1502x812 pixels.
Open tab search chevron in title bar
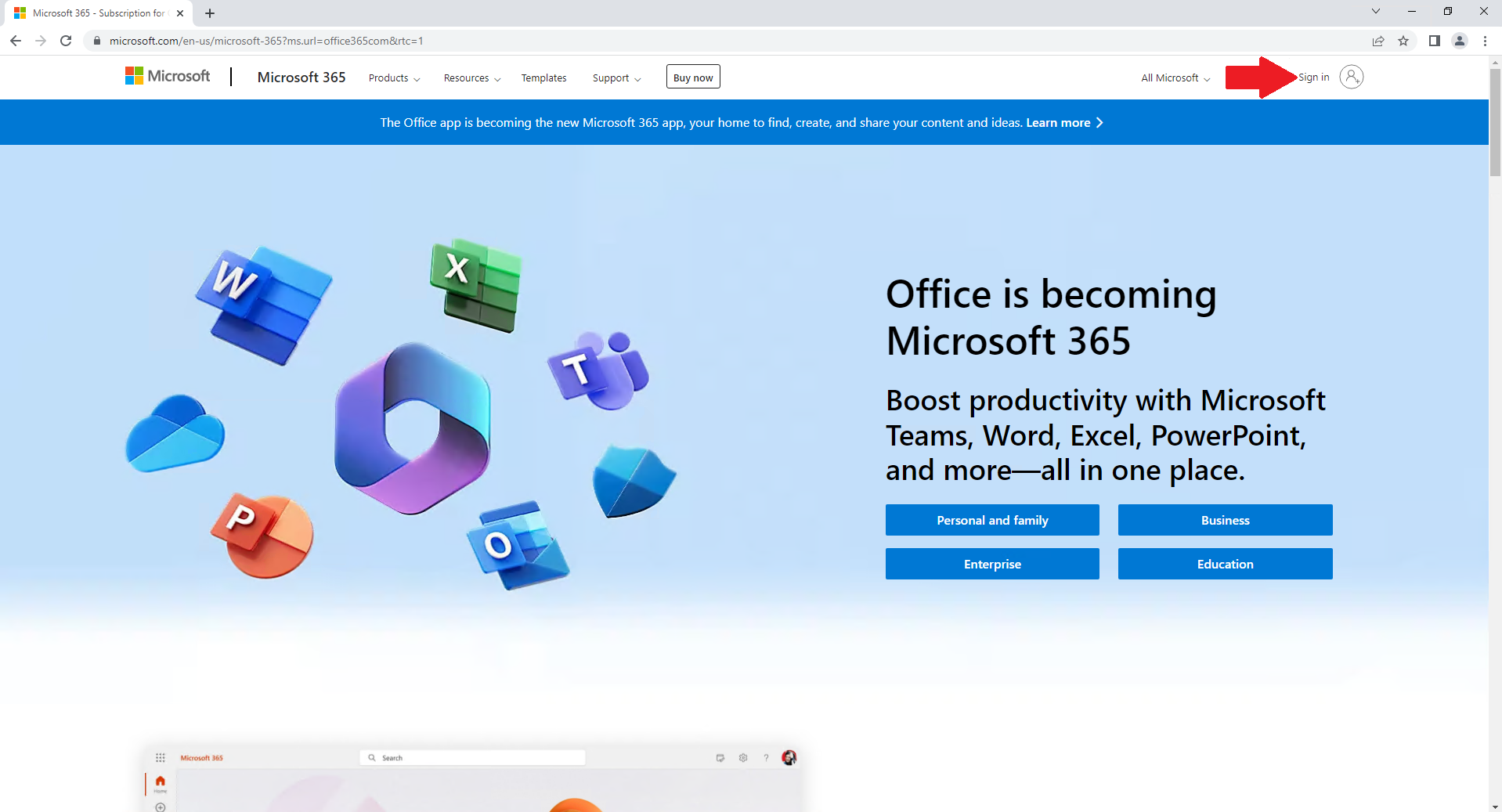[1375, 12]
